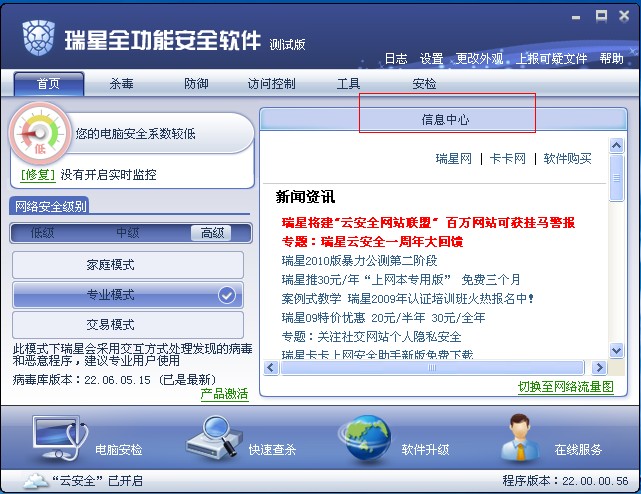641x494 pixels.
Task: Open 专题：关注社交网站个人隐私安全 link
Action: [x=371, y=337]
